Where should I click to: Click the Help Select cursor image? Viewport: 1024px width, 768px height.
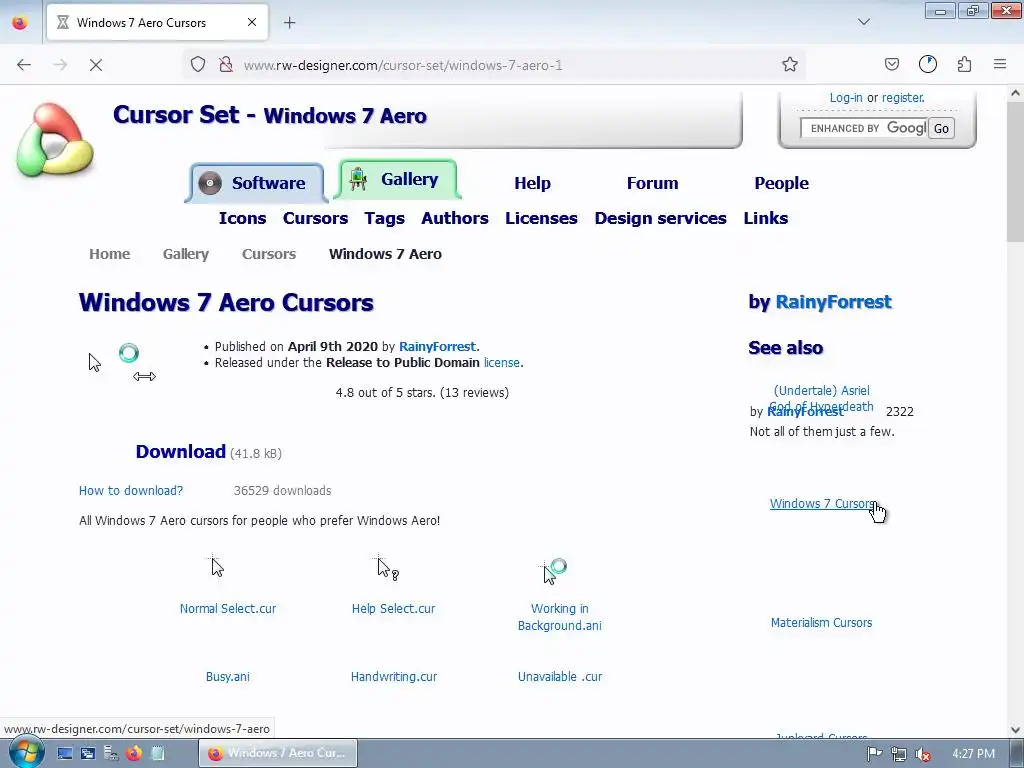click(x=387, y=568)
